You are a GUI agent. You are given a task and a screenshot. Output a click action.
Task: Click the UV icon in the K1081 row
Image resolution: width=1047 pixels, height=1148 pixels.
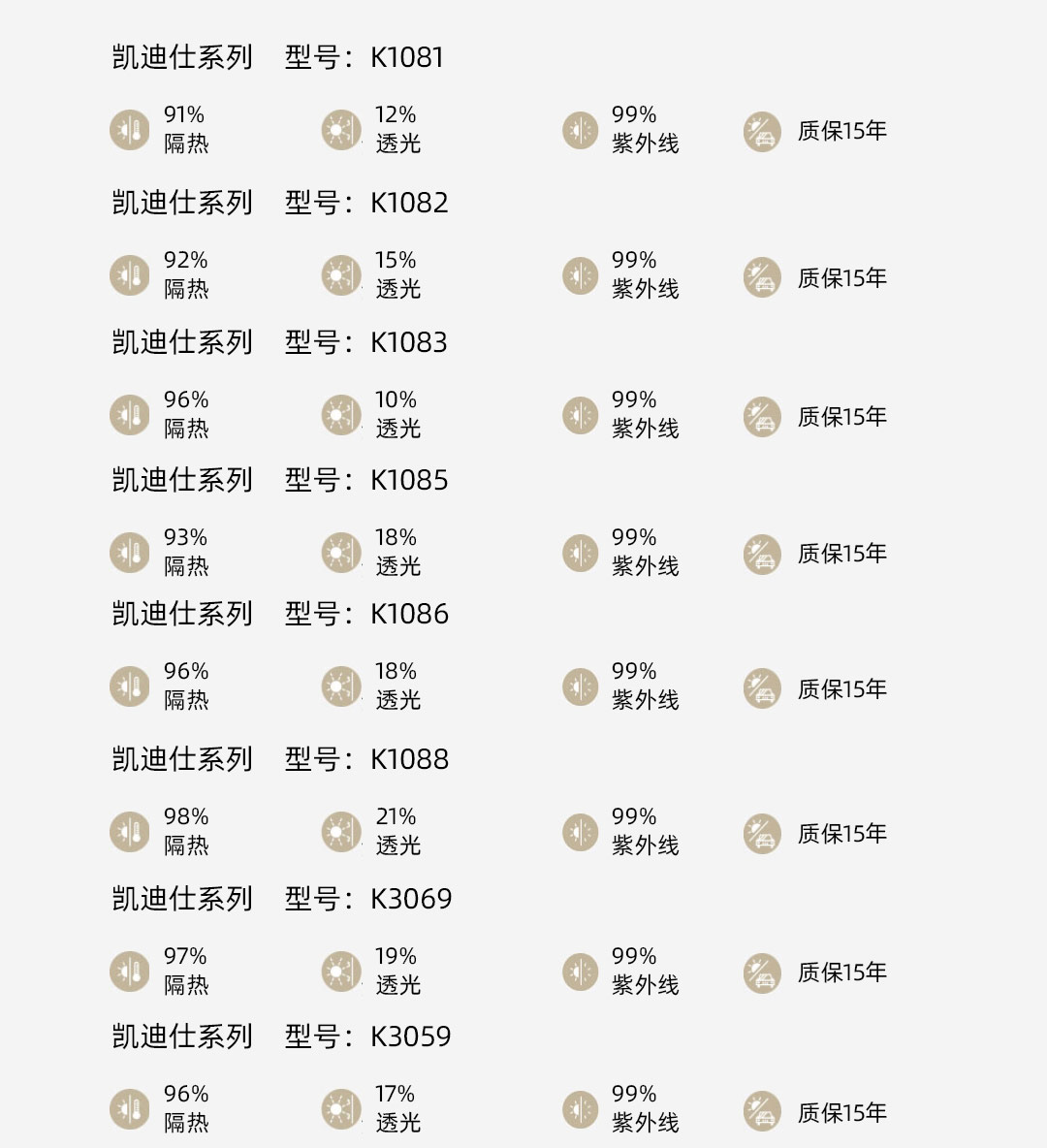coord(581,130)
